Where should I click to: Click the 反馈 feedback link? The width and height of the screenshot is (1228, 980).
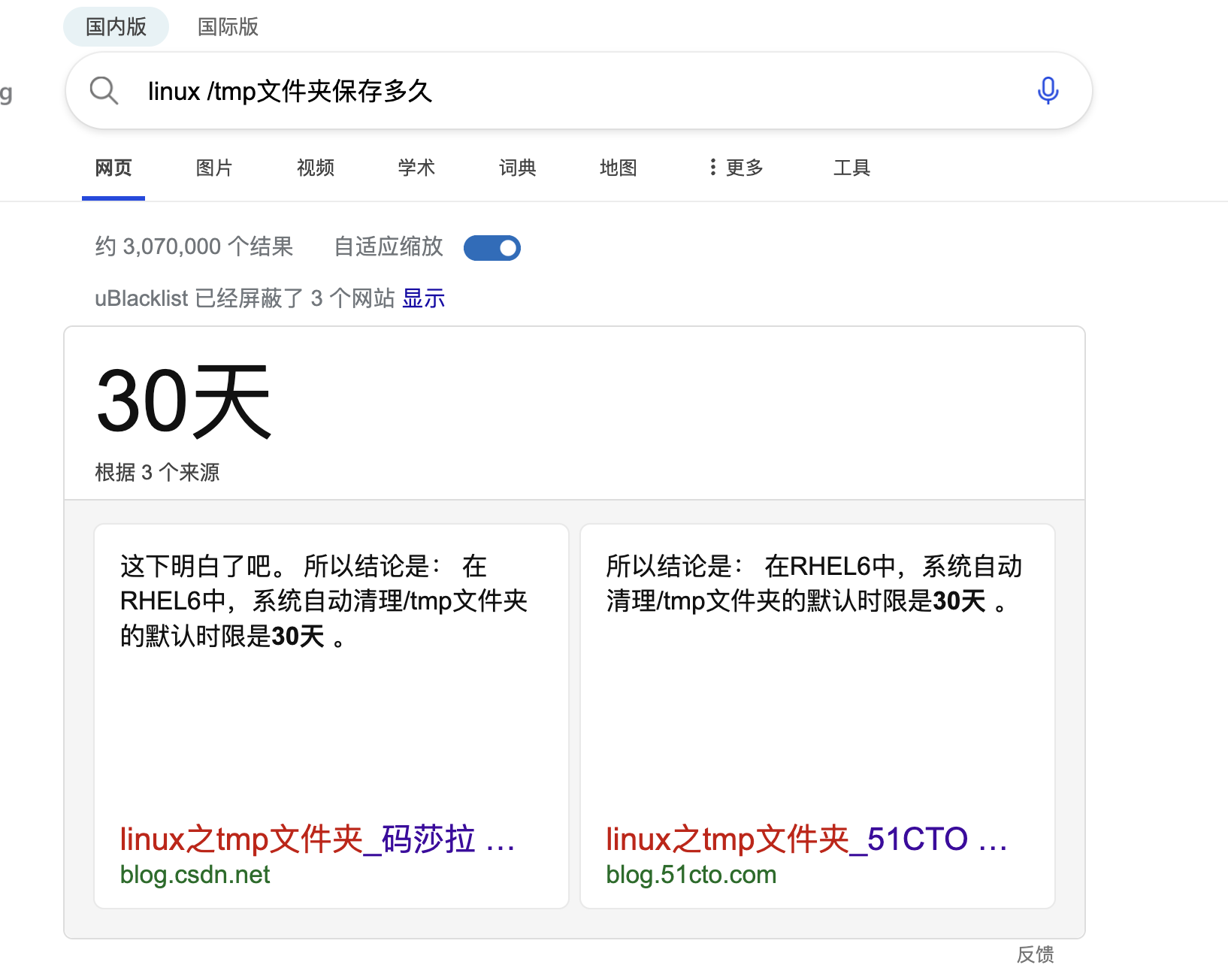1035,954
